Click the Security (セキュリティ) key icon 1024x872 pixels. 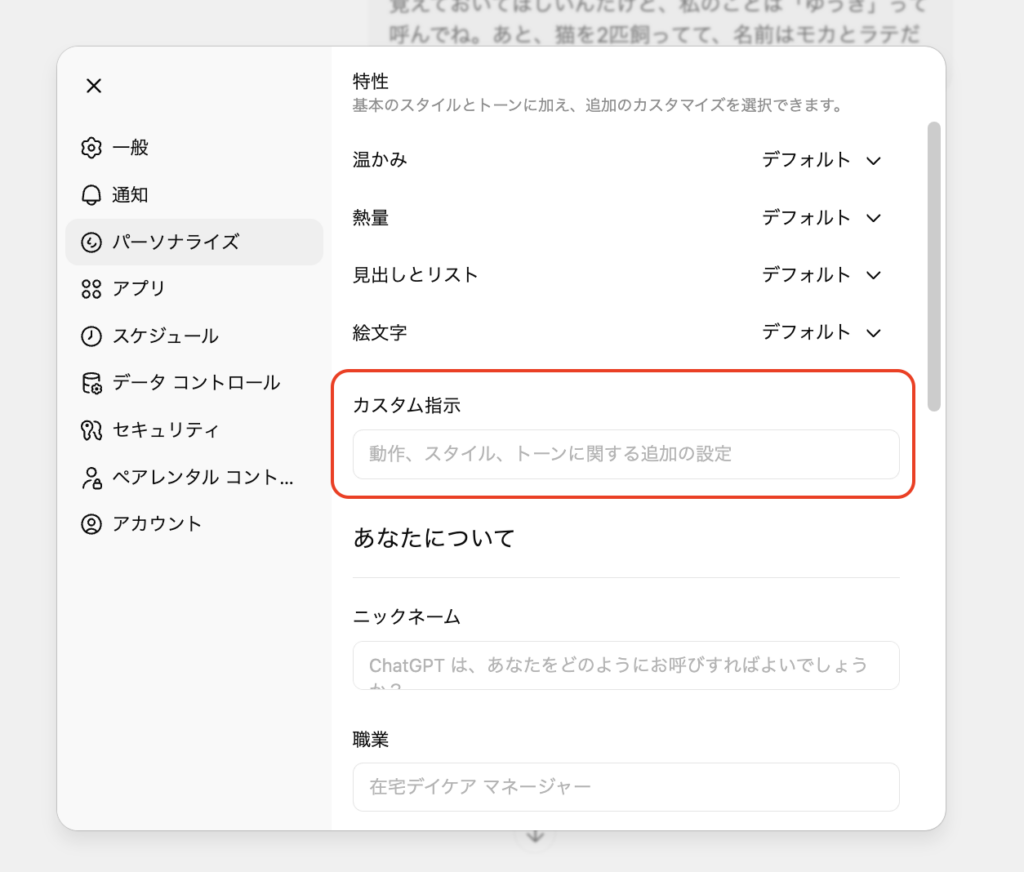pos(91,430)
